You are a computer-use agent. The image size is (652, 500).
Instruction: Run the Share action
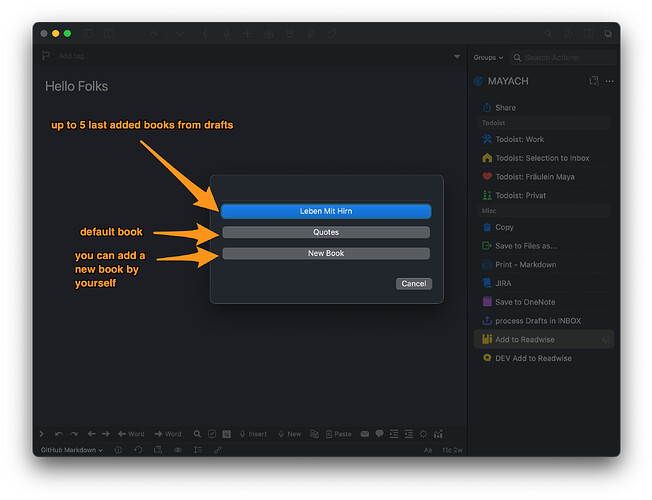(x=543, y=108)
